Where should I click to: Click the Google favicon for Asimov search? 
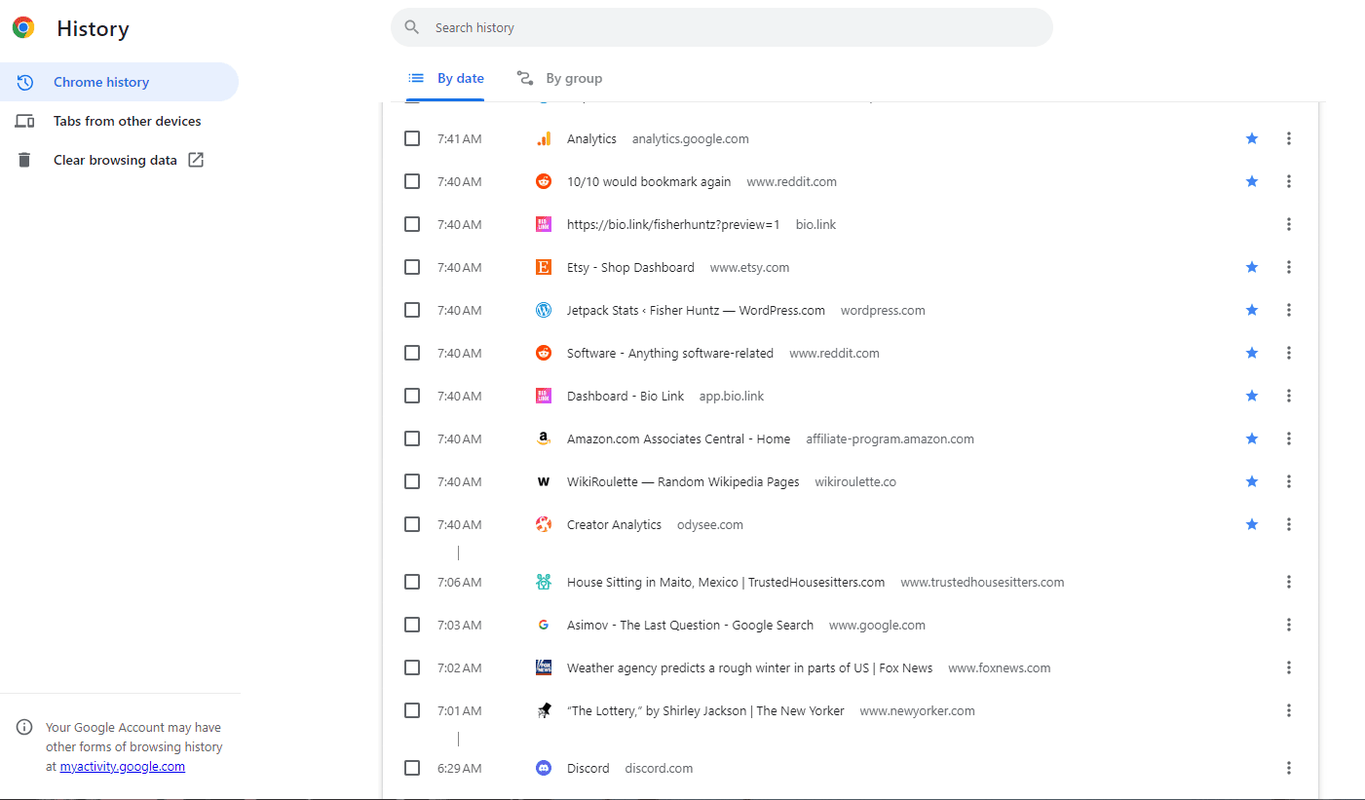[544, 625]
